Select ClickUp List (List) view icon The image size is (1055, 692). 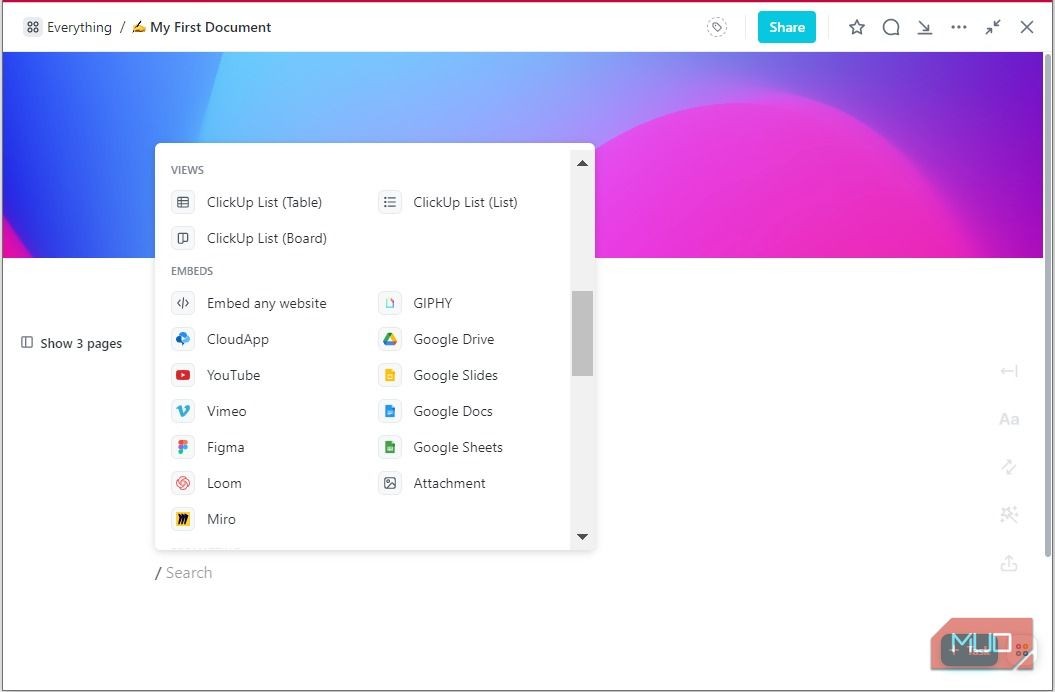click(x=390, y=202)
